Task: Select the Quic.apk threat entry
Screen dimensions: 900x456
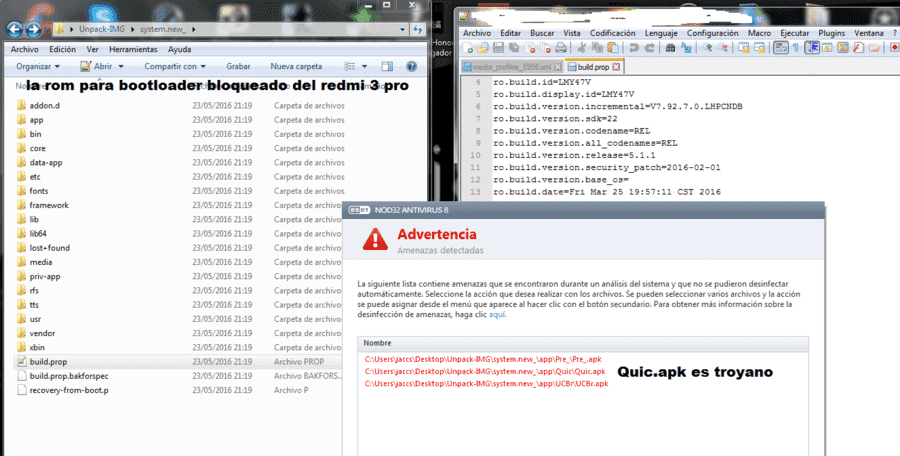Action: pos(485,372)
